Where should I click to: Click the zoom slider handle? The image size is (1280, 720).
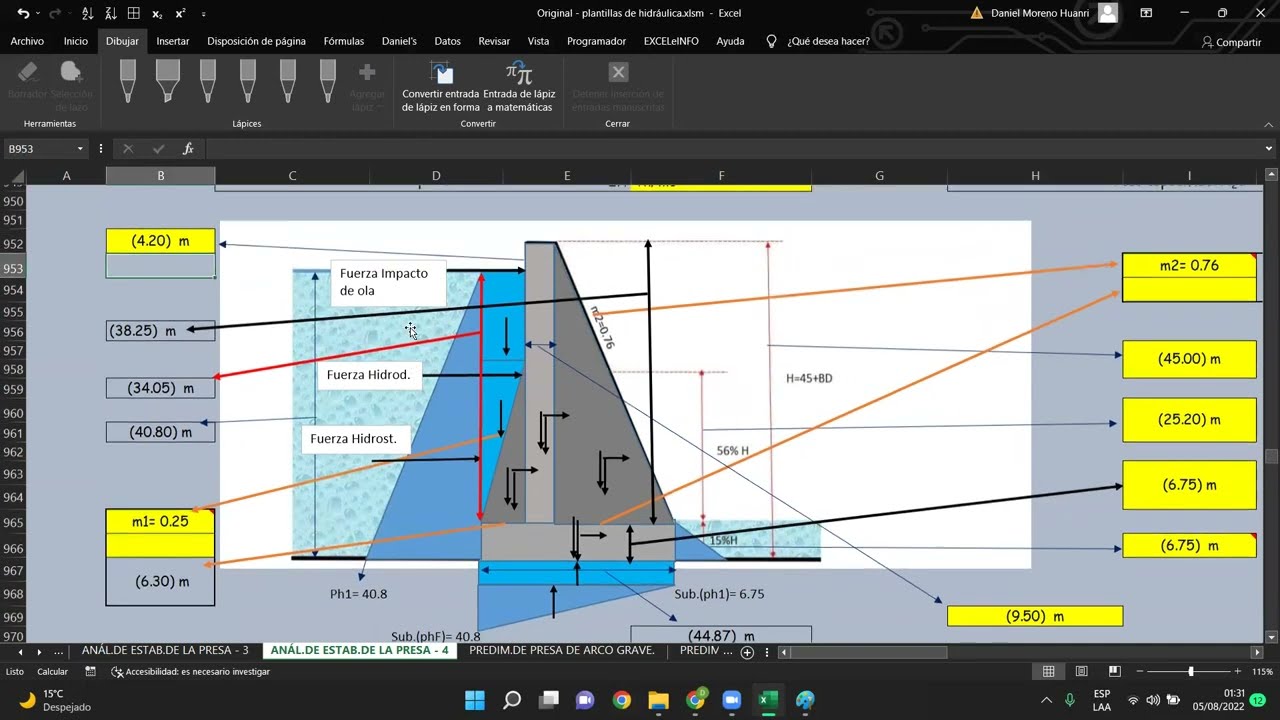click(x=1190, y=672)
